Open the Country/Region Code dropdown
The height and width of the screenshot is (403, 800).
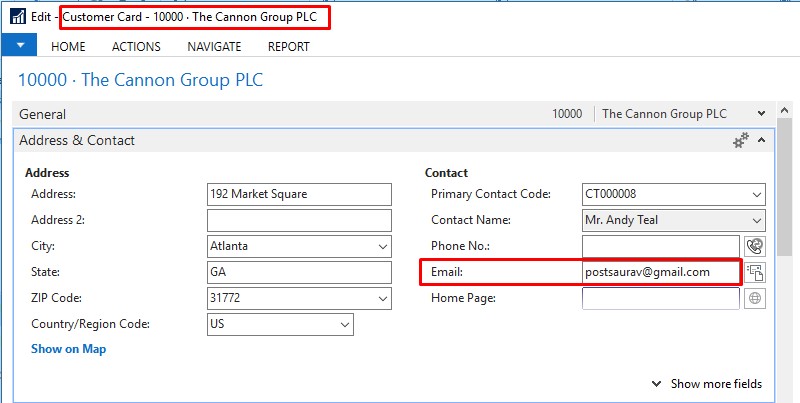point(345,324)
